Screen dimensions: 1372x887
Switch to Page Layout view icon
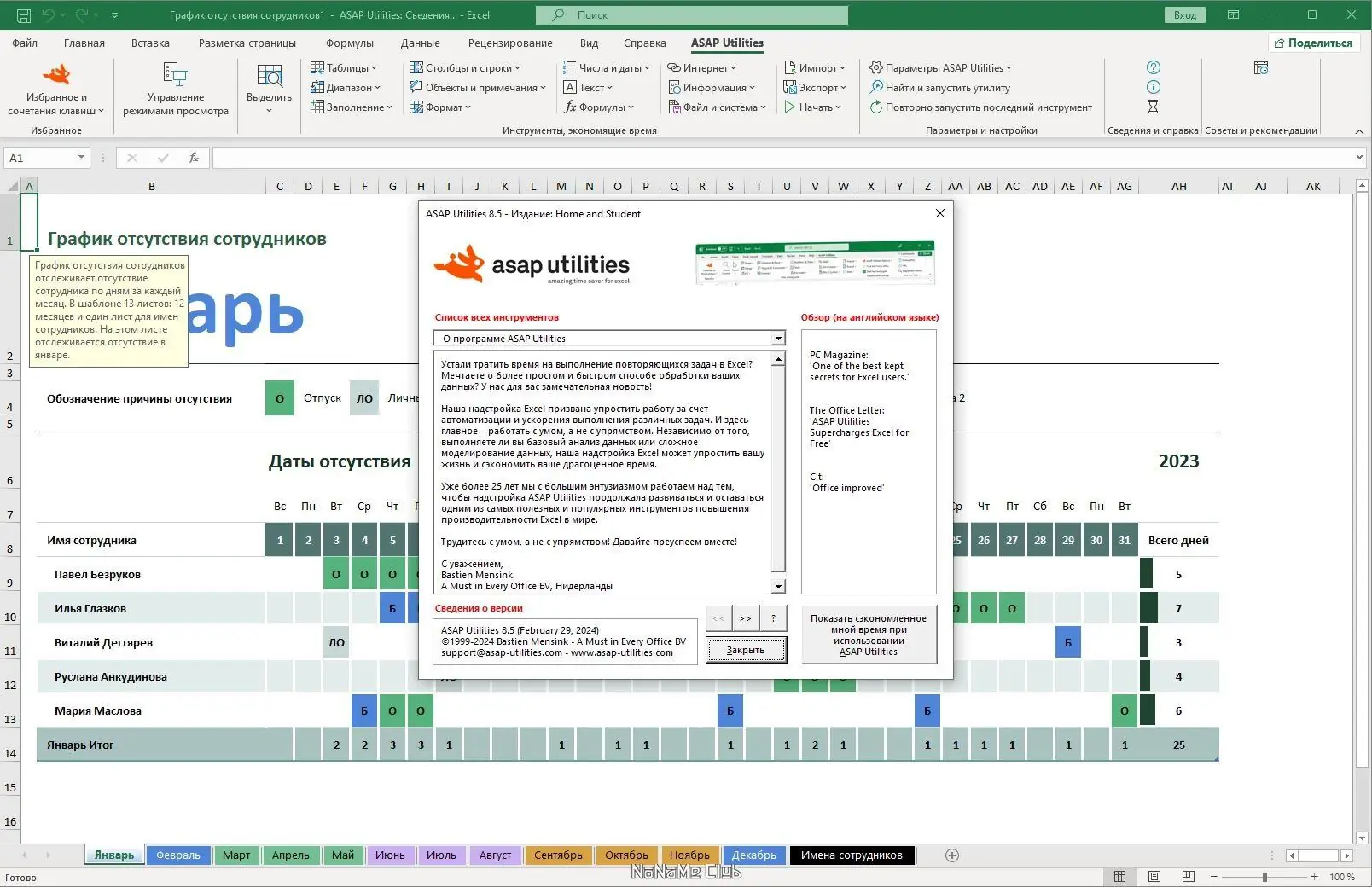tap(1154, 877)
